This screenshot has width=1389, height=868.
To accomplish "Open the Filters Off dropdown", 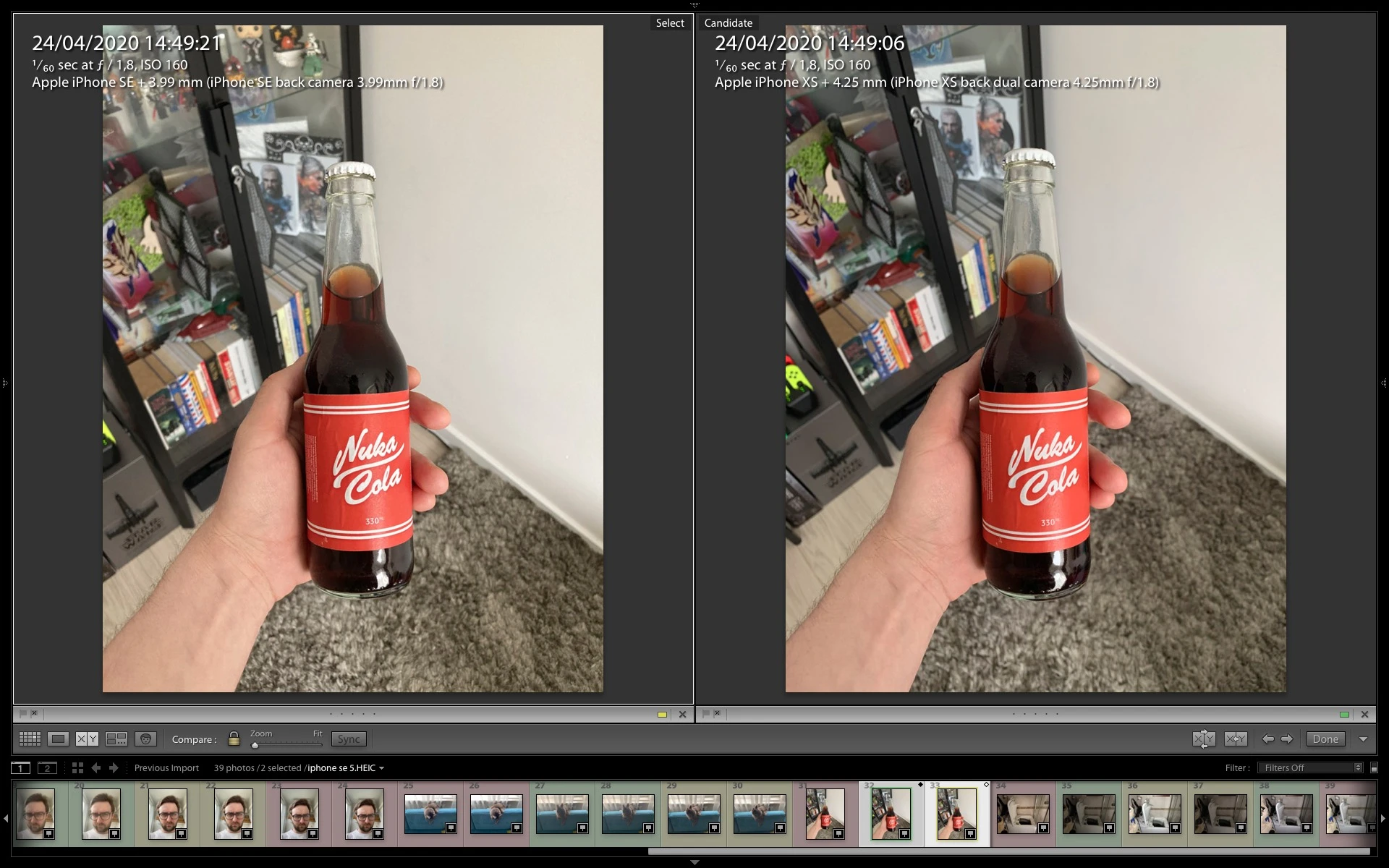I will point(1310,767).
